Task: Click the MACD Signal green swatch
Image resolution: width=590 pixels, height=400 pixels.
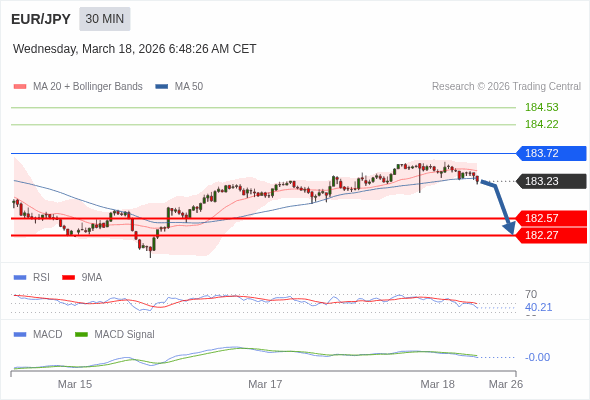Action: pyautogui.click(x=81, y=335)
